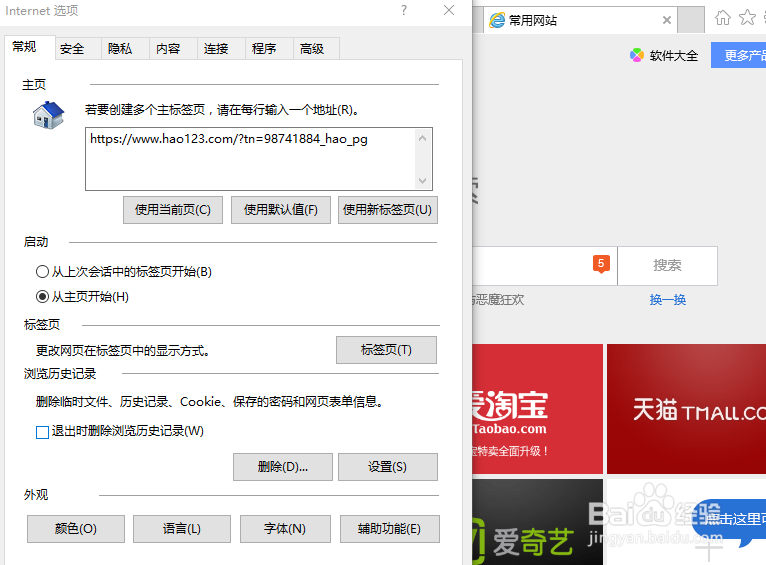Switch to the 高级 tab
The width and height of the screenshot is (766, 565).
coord(312,49)
